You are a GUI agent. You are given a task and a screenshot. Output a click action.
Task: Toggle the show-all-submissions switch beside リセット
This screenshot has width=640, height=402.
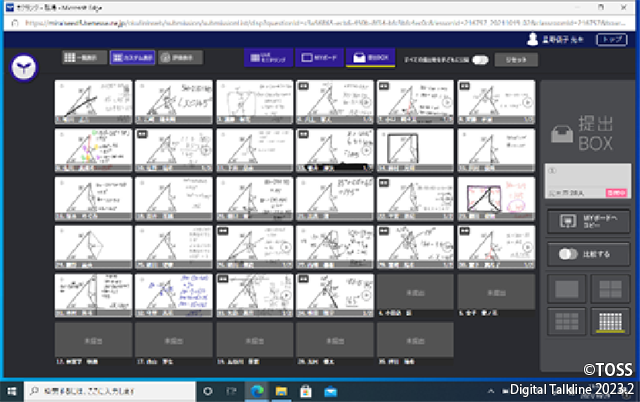pyautogui.click(x=481, y=60)
